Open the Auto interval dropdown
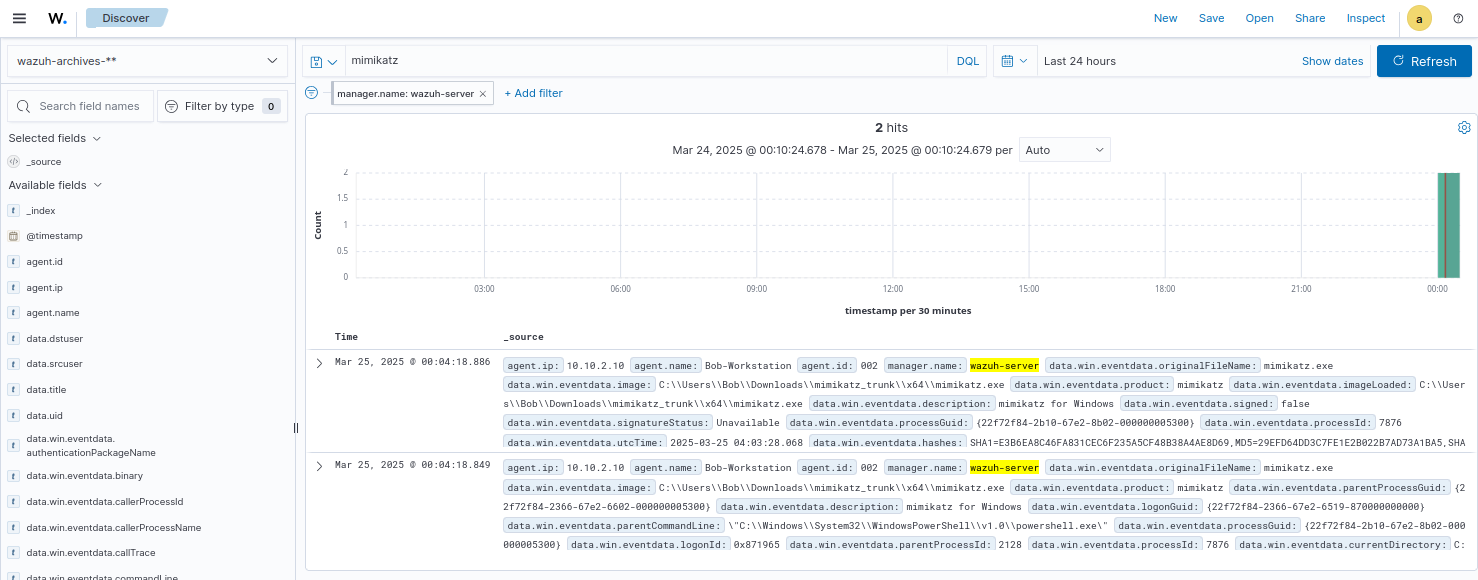The image size is (1478, 580). pyautogui.click(x=1064, y=150)
